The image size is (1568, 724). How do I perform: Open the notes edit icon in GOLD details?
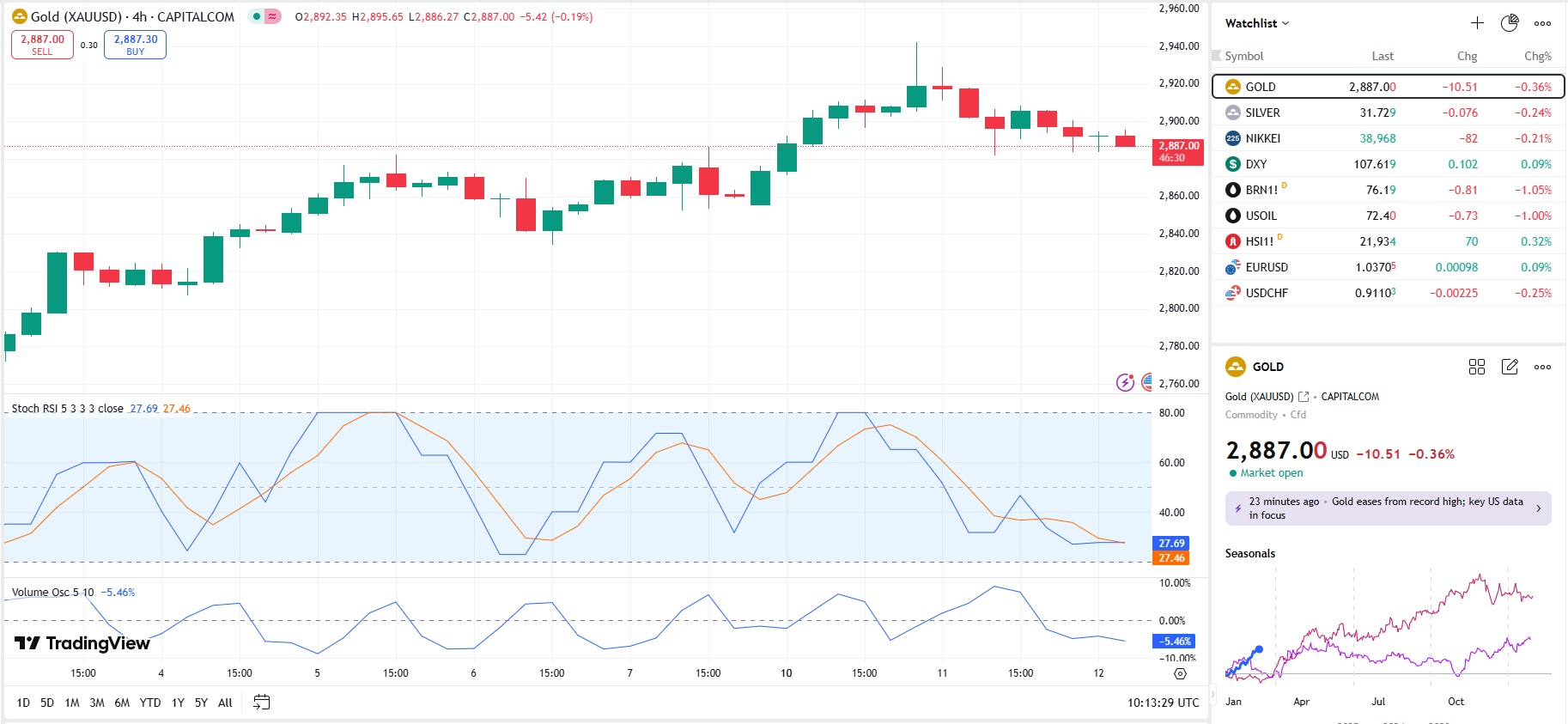pos(1510,367)
